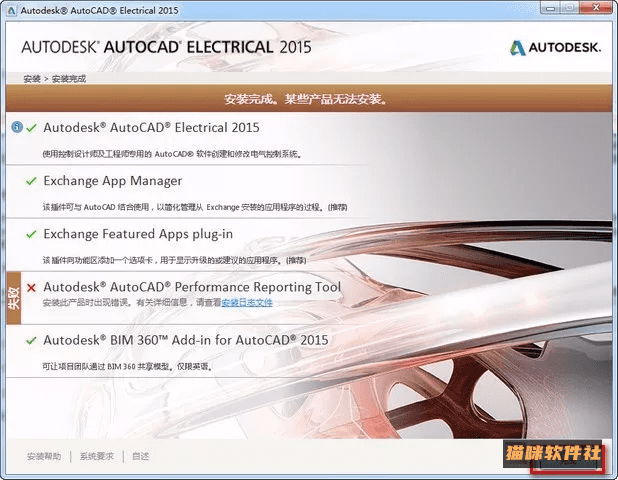
Task: Click the BIM 360 共享模型 description line
Action: (128, 367)
